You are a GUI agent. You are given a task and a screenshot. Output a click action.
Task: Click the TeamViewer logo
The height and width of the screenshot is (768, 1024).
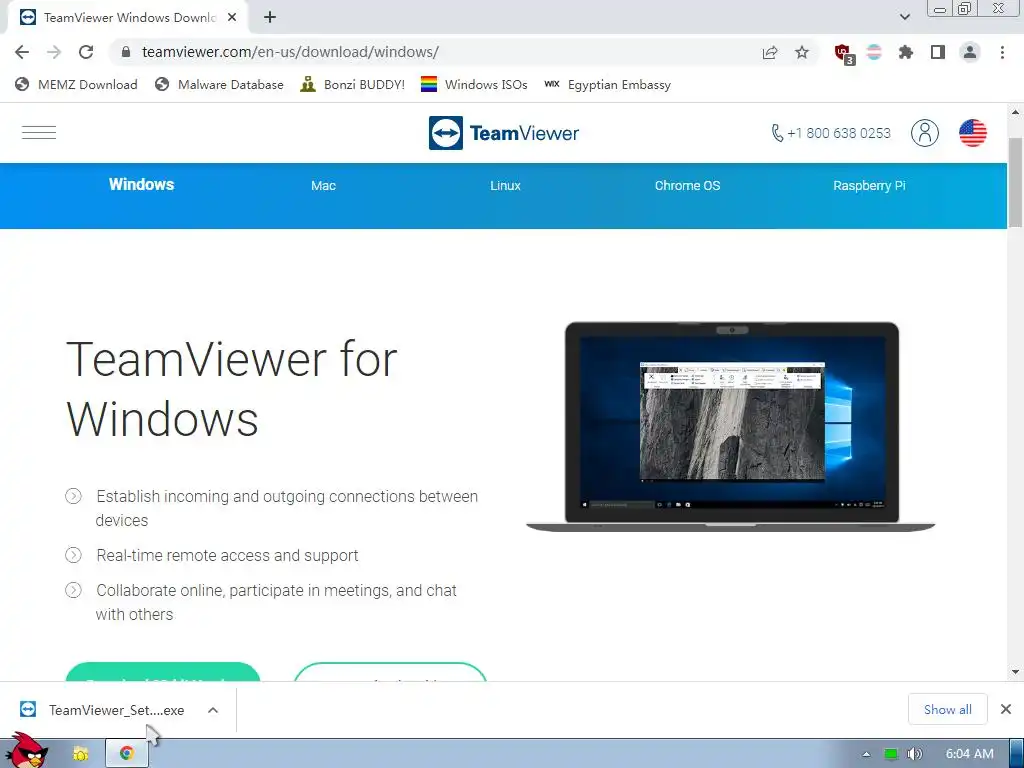[504, 133]
